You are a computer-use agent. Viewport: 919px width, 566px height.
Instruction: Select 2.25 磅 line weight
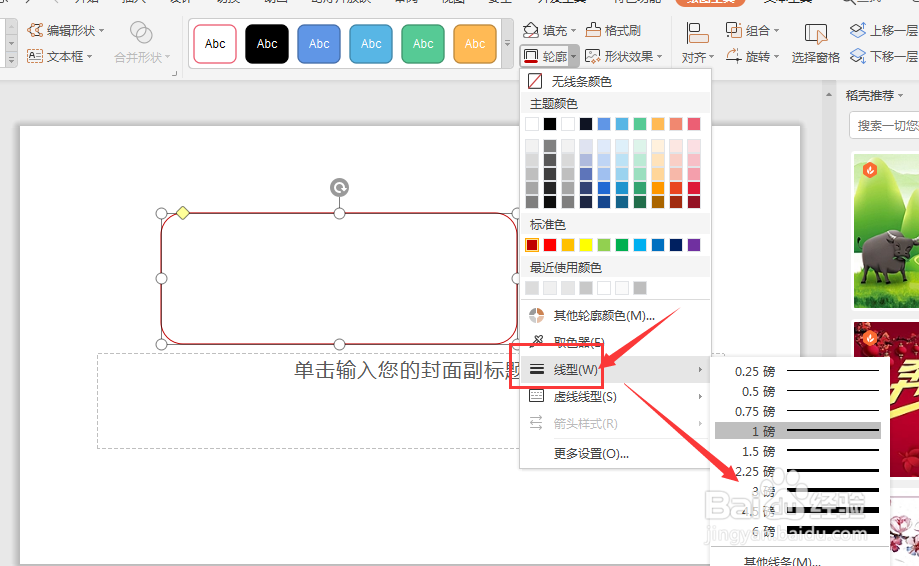(x=798, y=471)
